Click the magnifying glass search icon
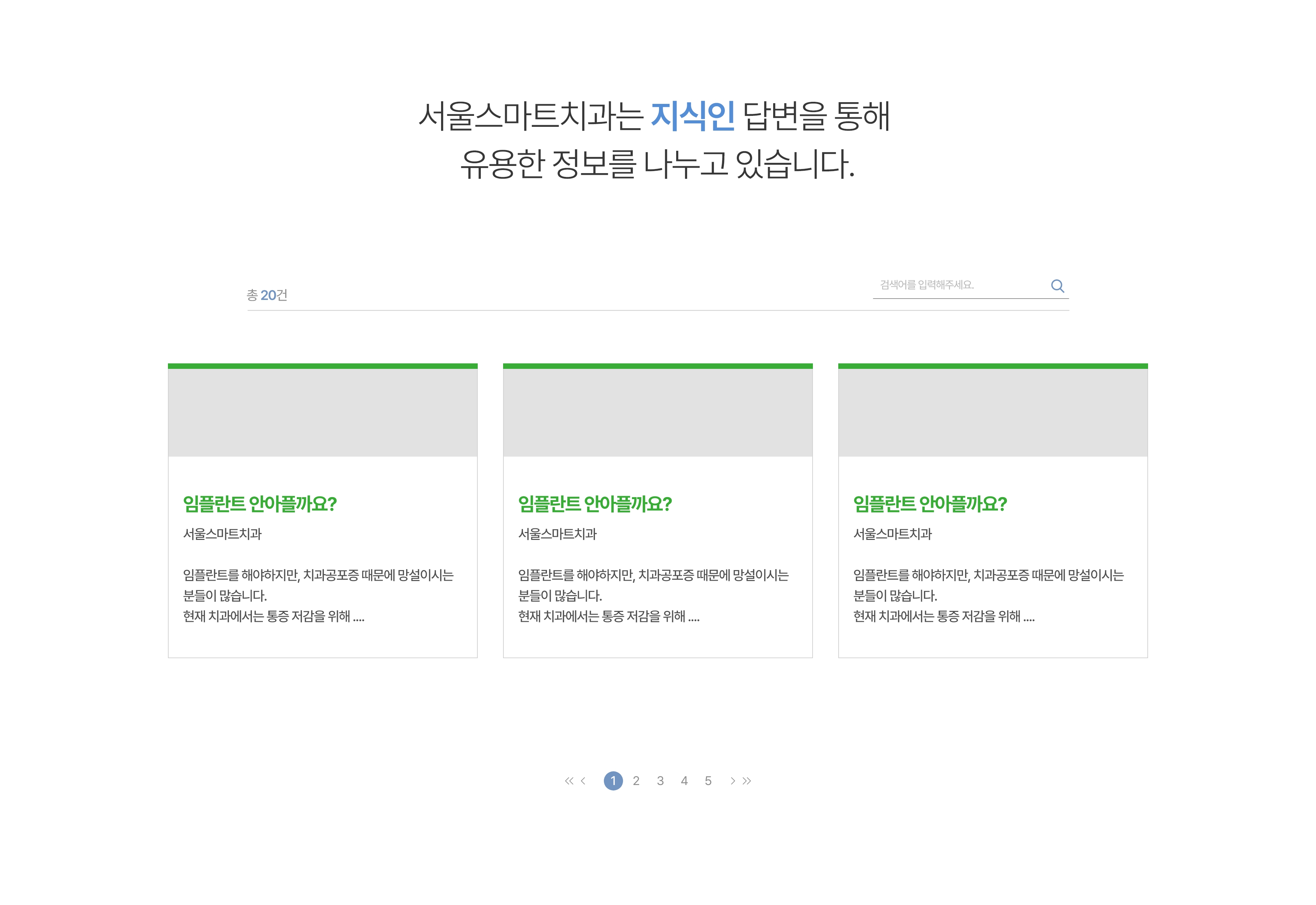 [x=1057, y=286]
